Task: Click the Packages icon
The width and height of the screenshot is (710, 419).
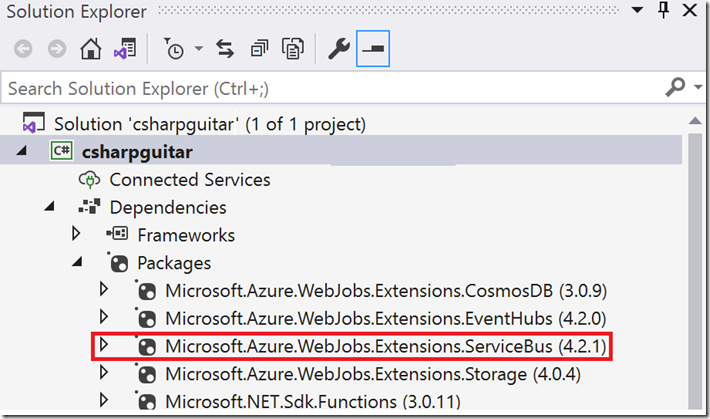Action: pyautogui.click(x=118, y=262)
